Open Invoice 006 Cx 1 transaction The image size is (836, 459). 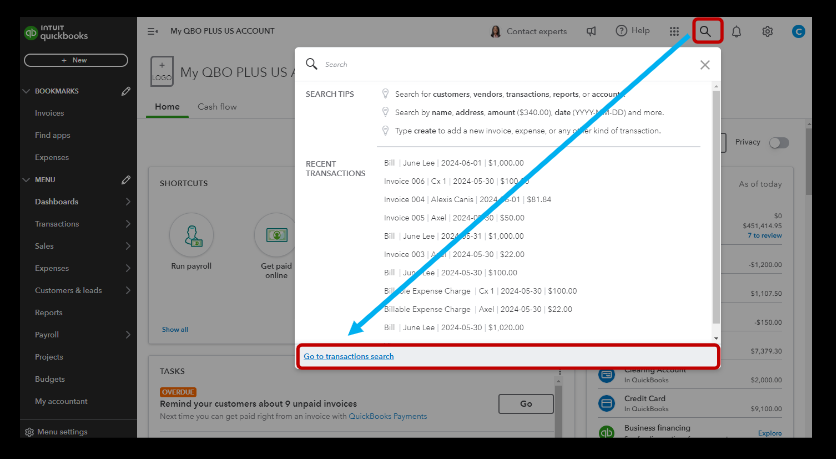pos(456,181)
